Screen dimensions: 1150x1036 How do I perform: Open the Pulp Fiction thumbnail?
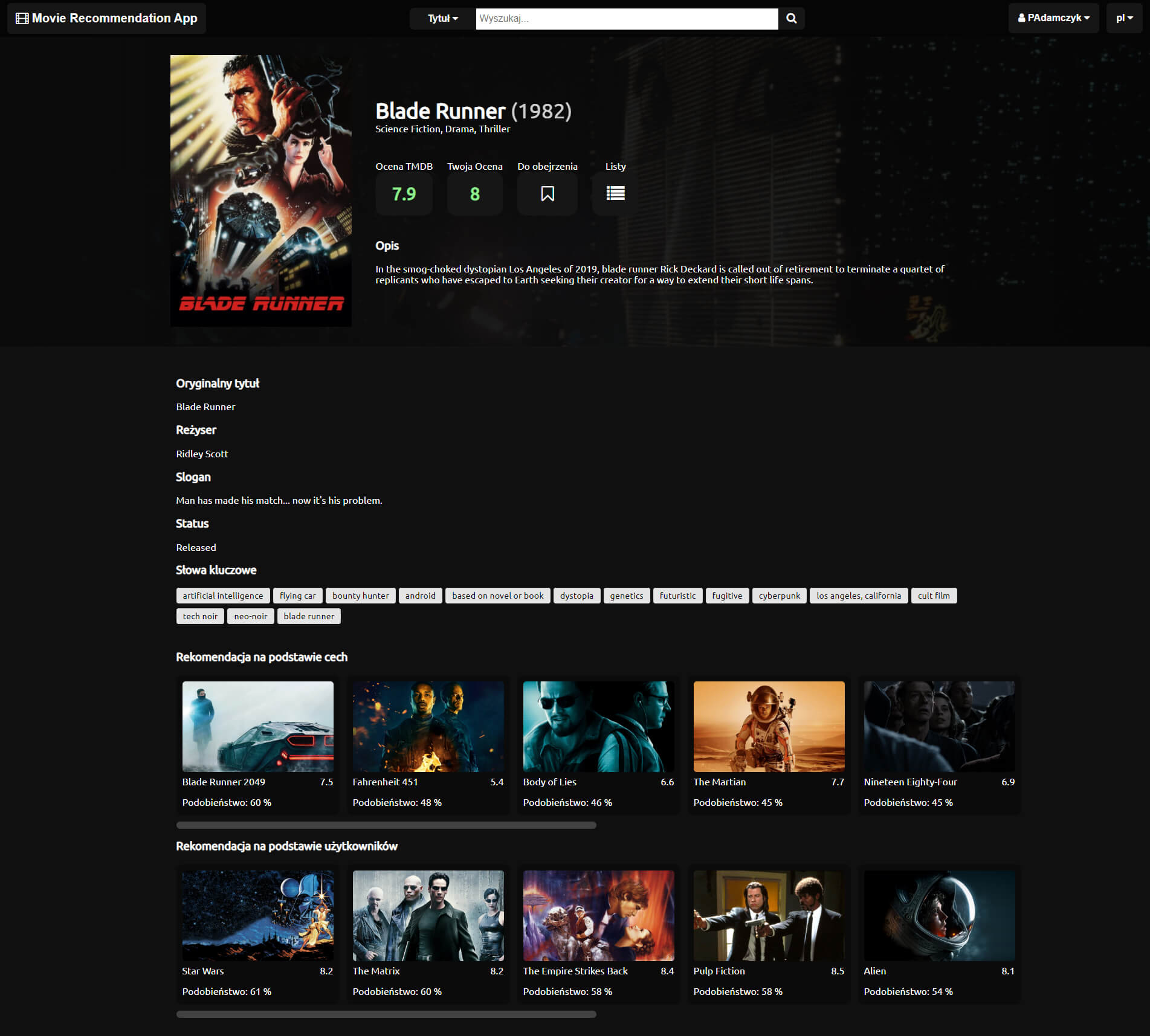point(769,916)
